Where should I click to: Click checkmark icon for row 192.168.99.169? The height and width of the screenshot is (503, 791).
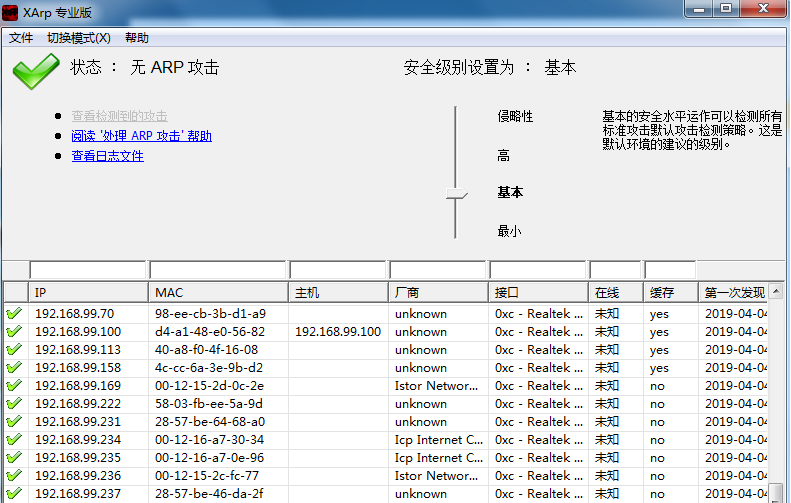tap(14, 385)
